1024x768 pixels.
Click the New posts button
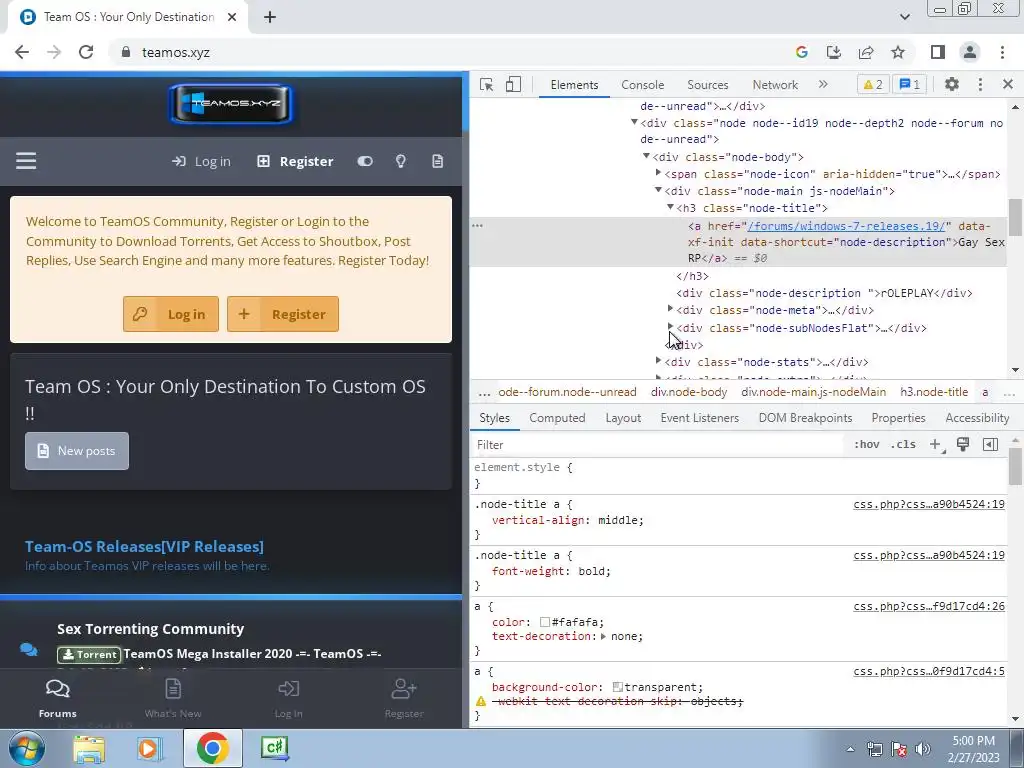point(77,451)
